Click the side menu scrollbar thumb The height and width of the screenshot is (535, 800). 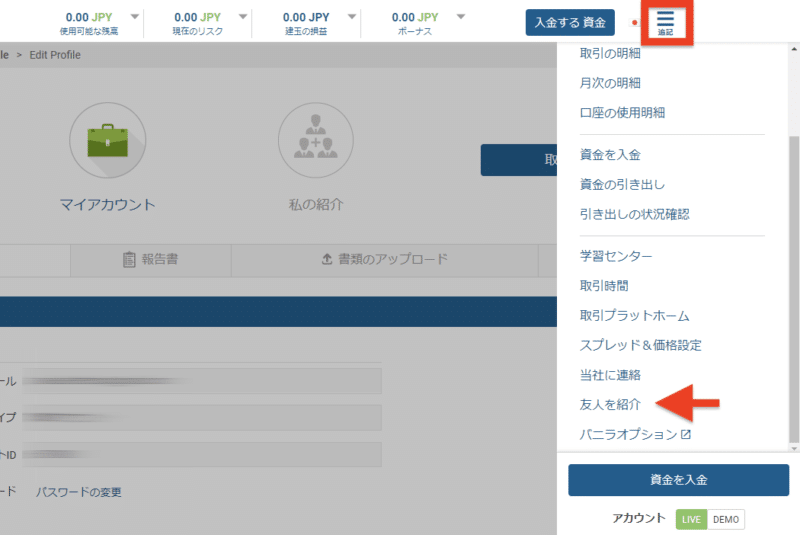794,289
